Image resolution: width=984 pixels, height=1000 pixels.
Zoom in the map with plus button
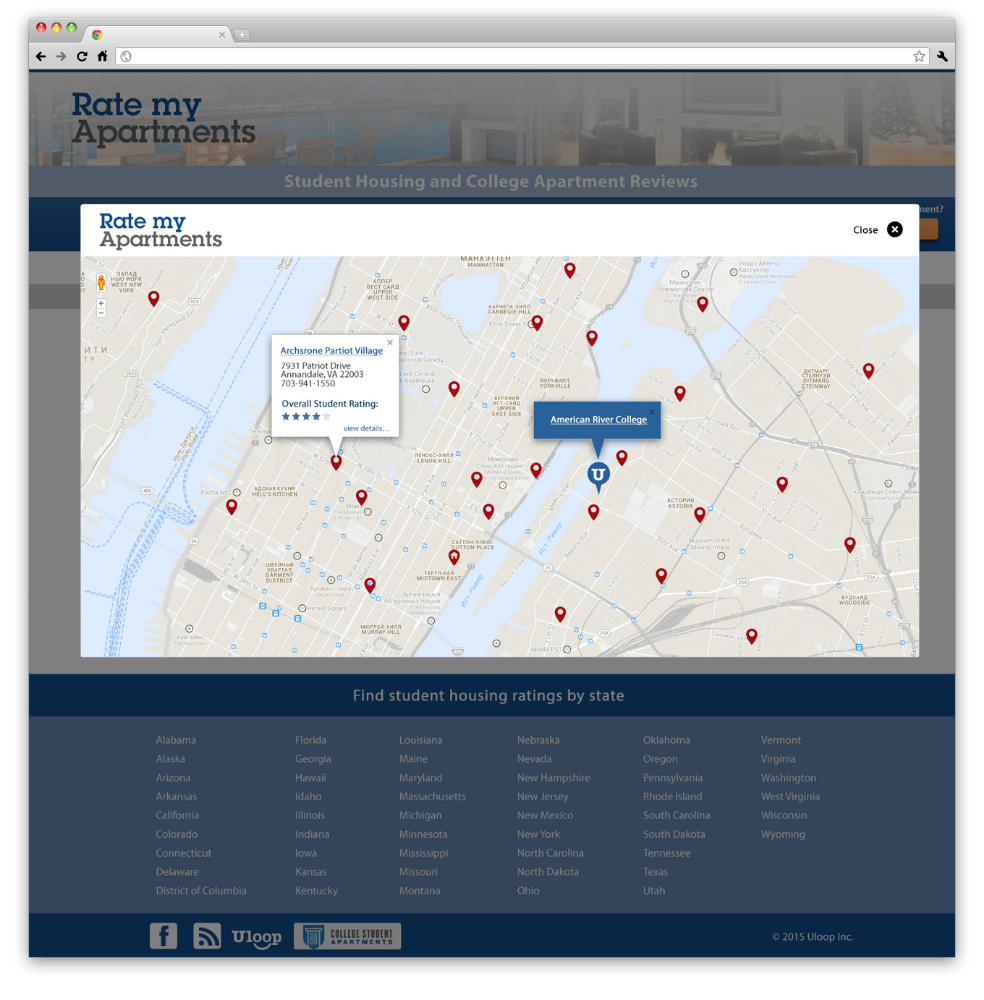[101, 303]
